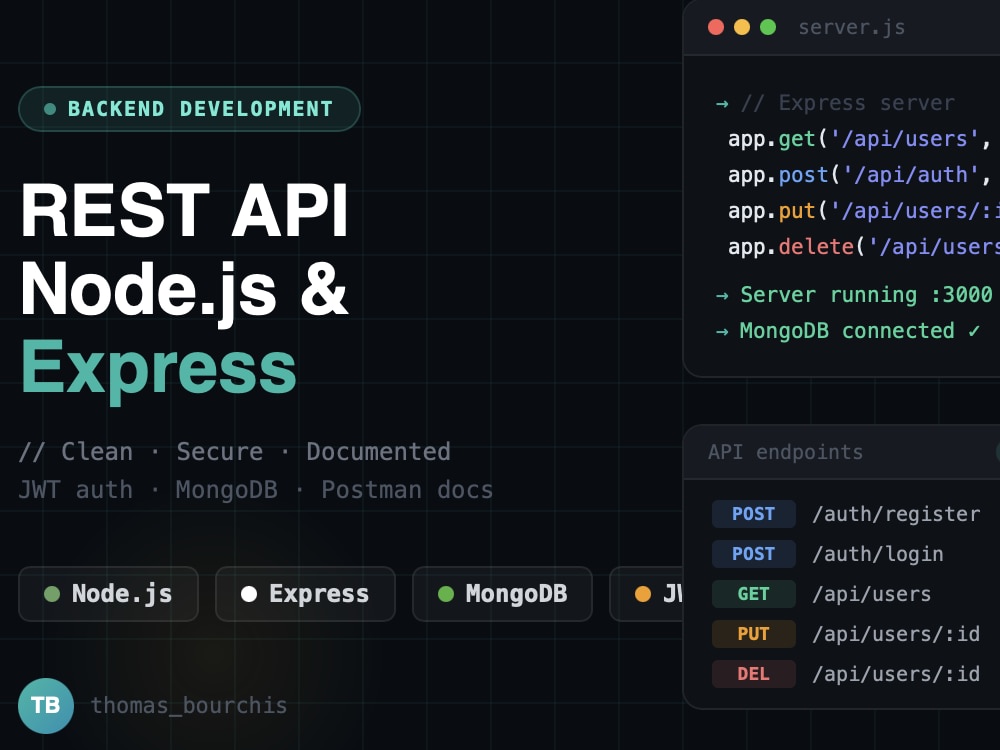The image size is (1000, 750).
Task: Click the Express tech tag
Action: (305, 594)
